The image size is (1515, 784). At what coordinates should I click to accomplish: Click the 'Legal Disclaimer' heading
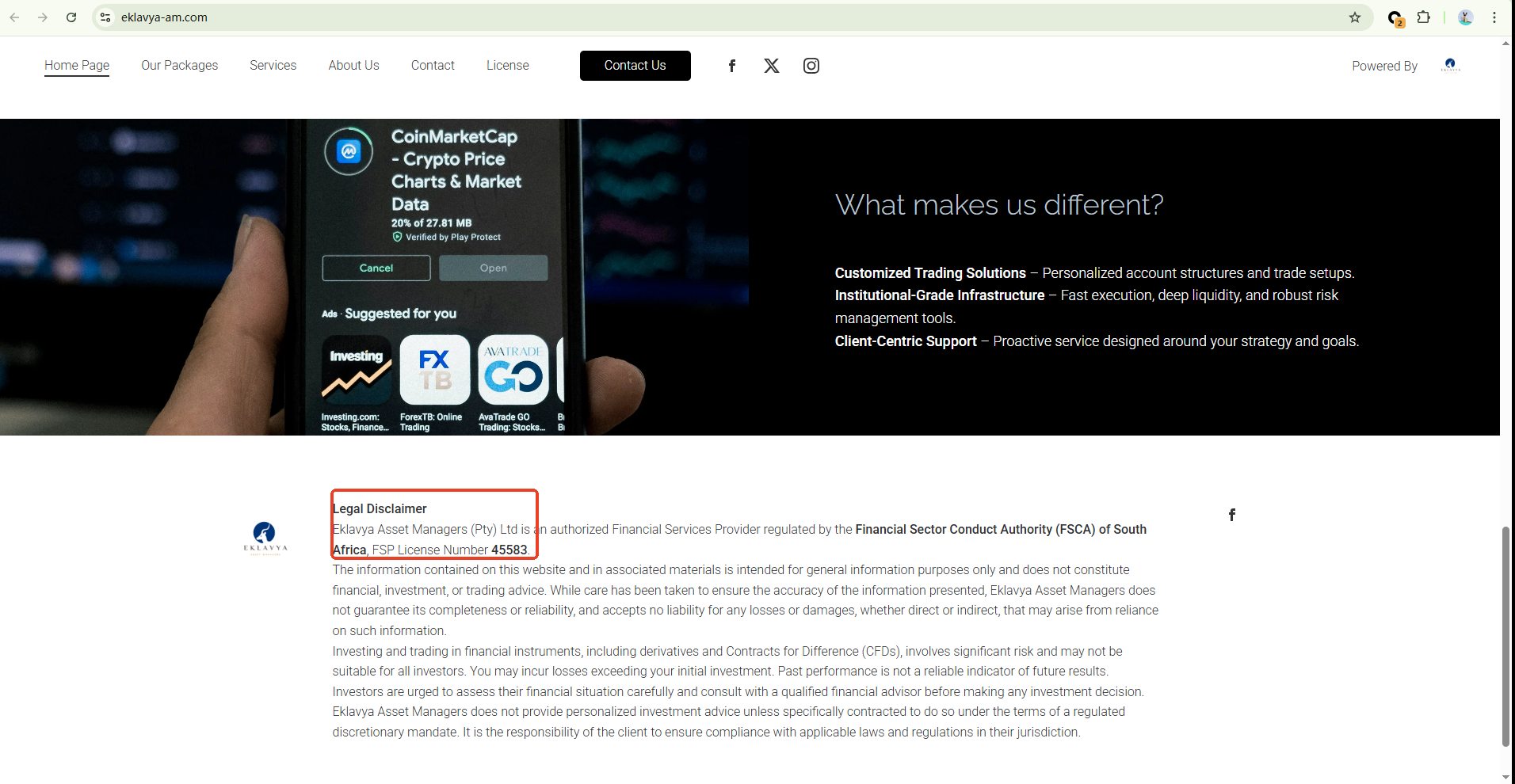[x=380, y=508]
